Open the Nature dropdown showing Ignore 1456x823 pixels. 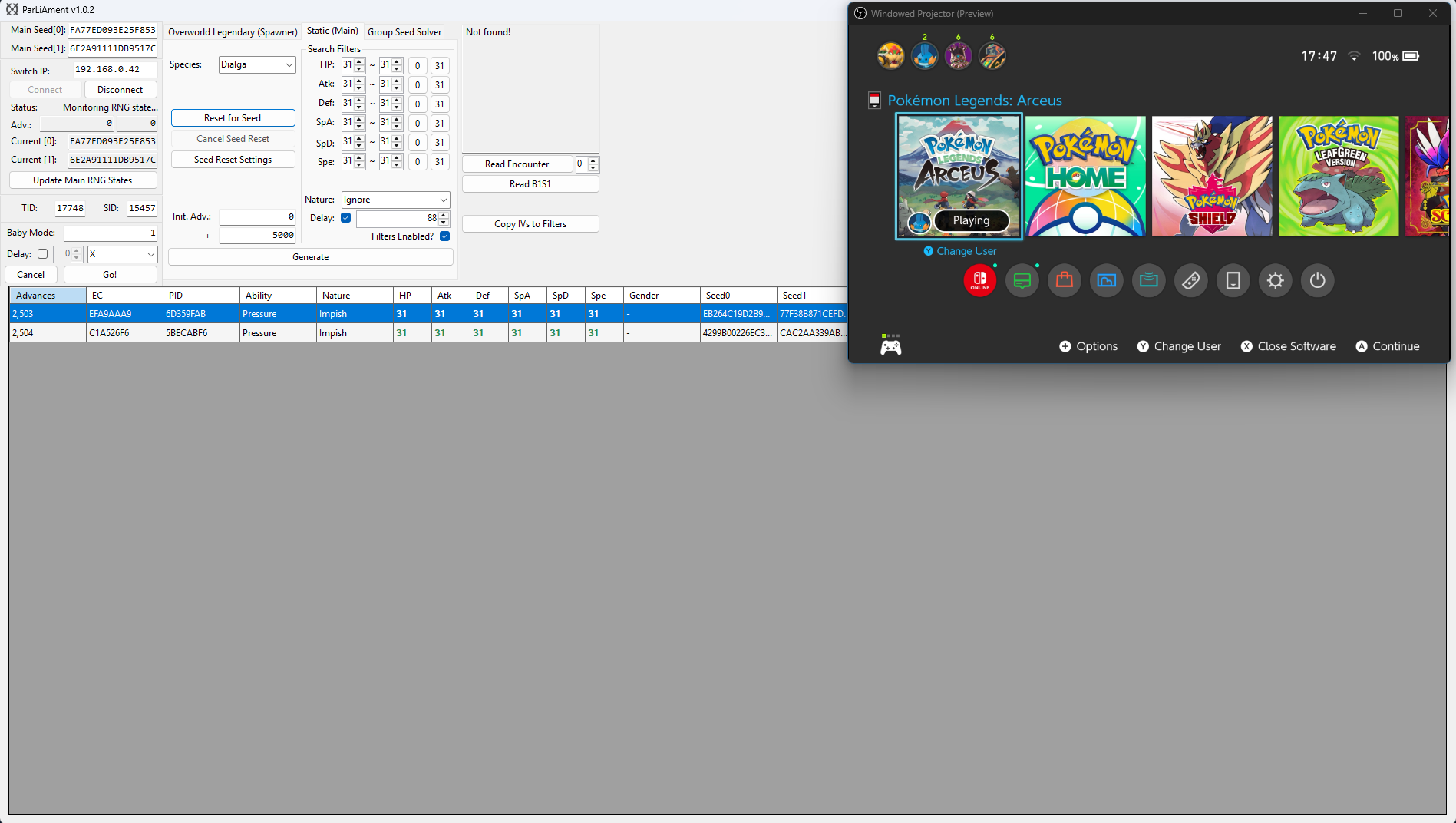click(x=395, y=200)
